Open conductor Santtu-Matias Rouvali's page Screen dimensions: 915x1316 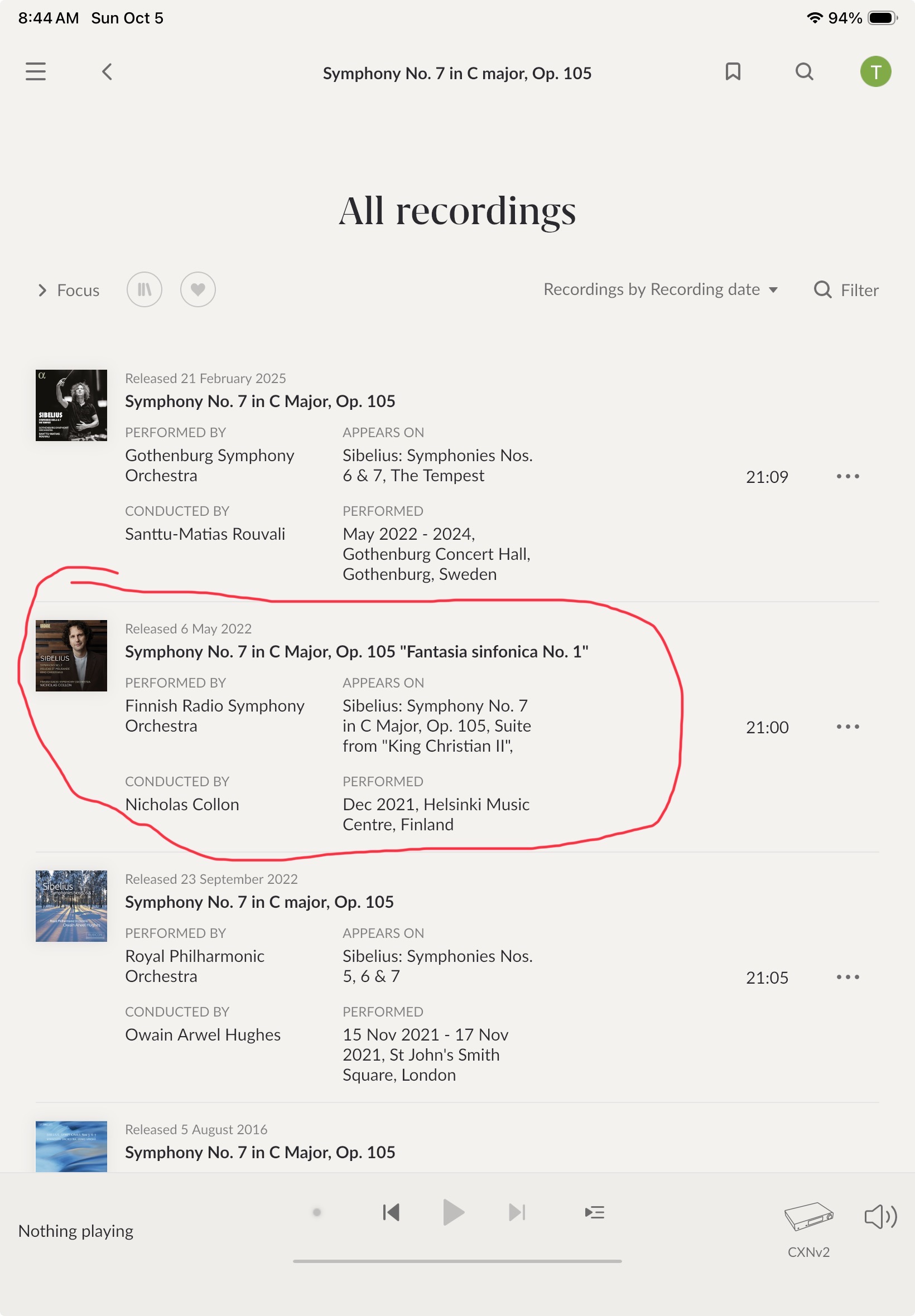pyautogui.click(x=205, y=534)
